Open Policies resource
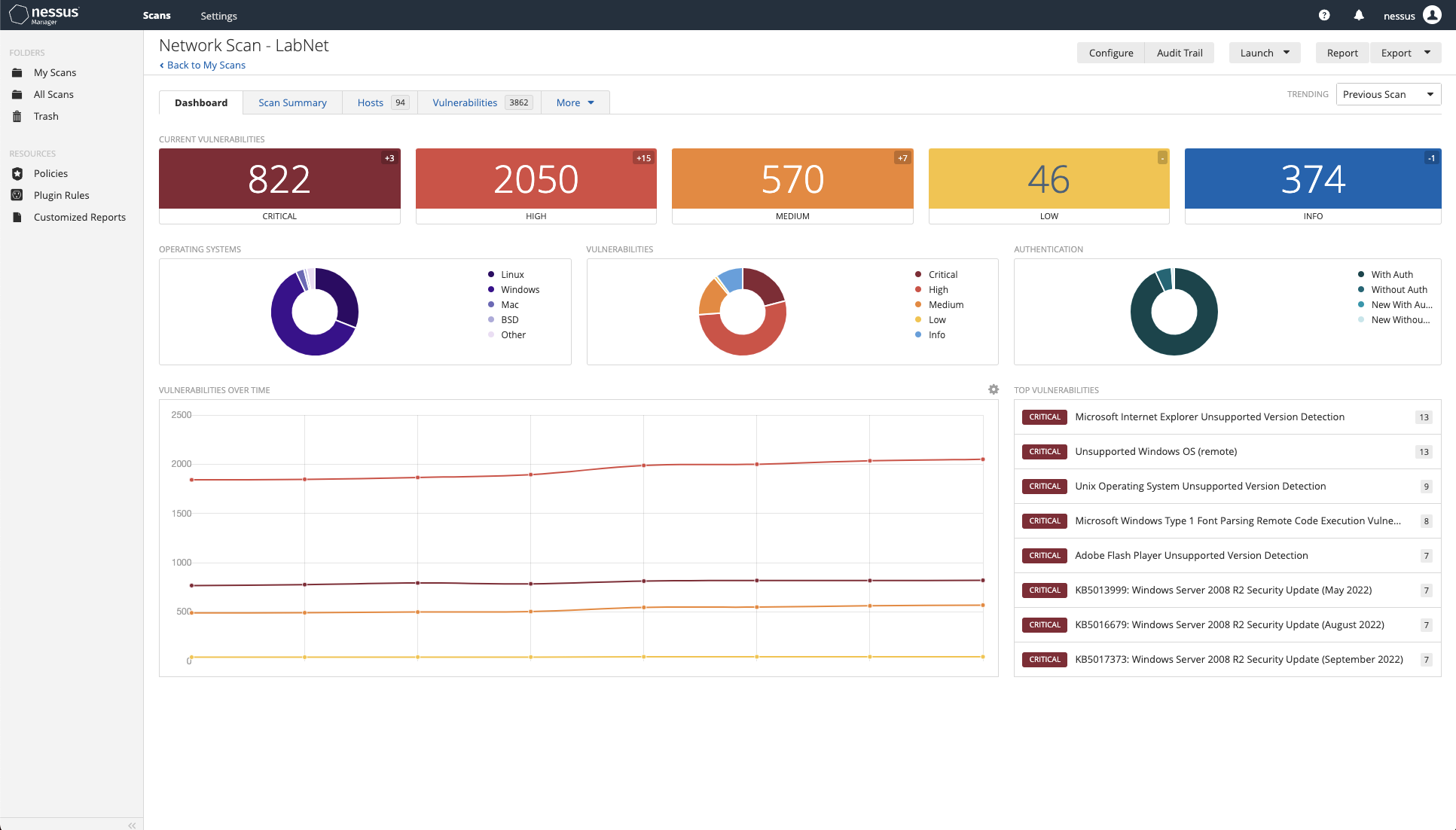1456x830 pixels. 50,173
